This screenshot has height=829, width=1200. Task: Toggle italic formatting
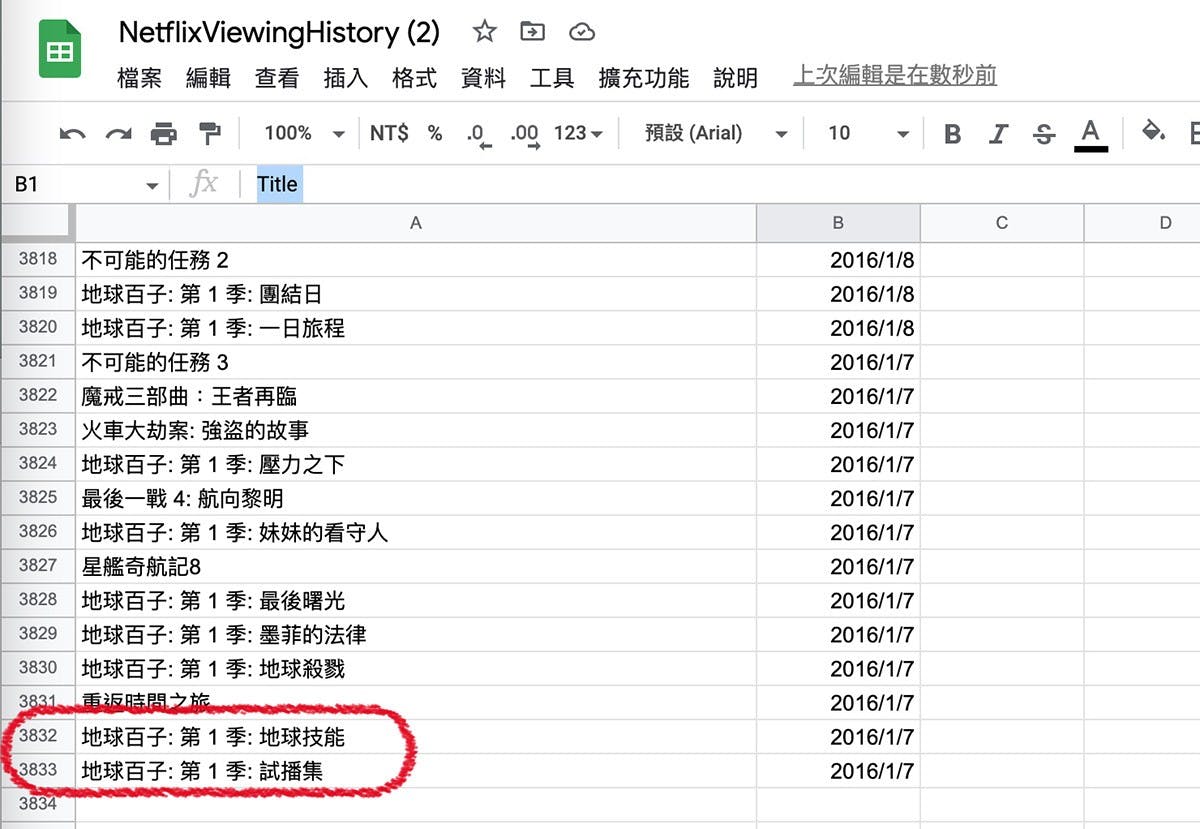pyautogui.click(x=998, y=134)
